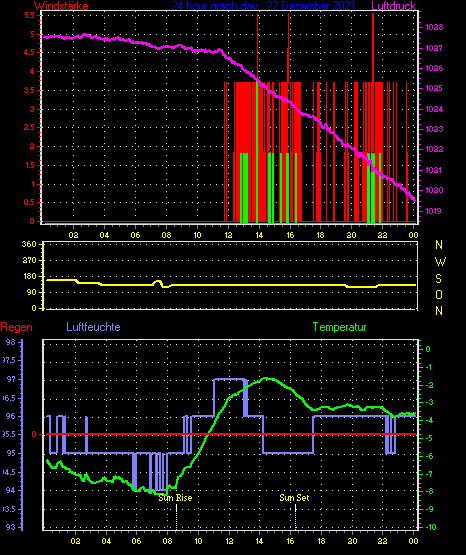
Task: Click the -10 temperature scale value
Action: pos(430,527)
